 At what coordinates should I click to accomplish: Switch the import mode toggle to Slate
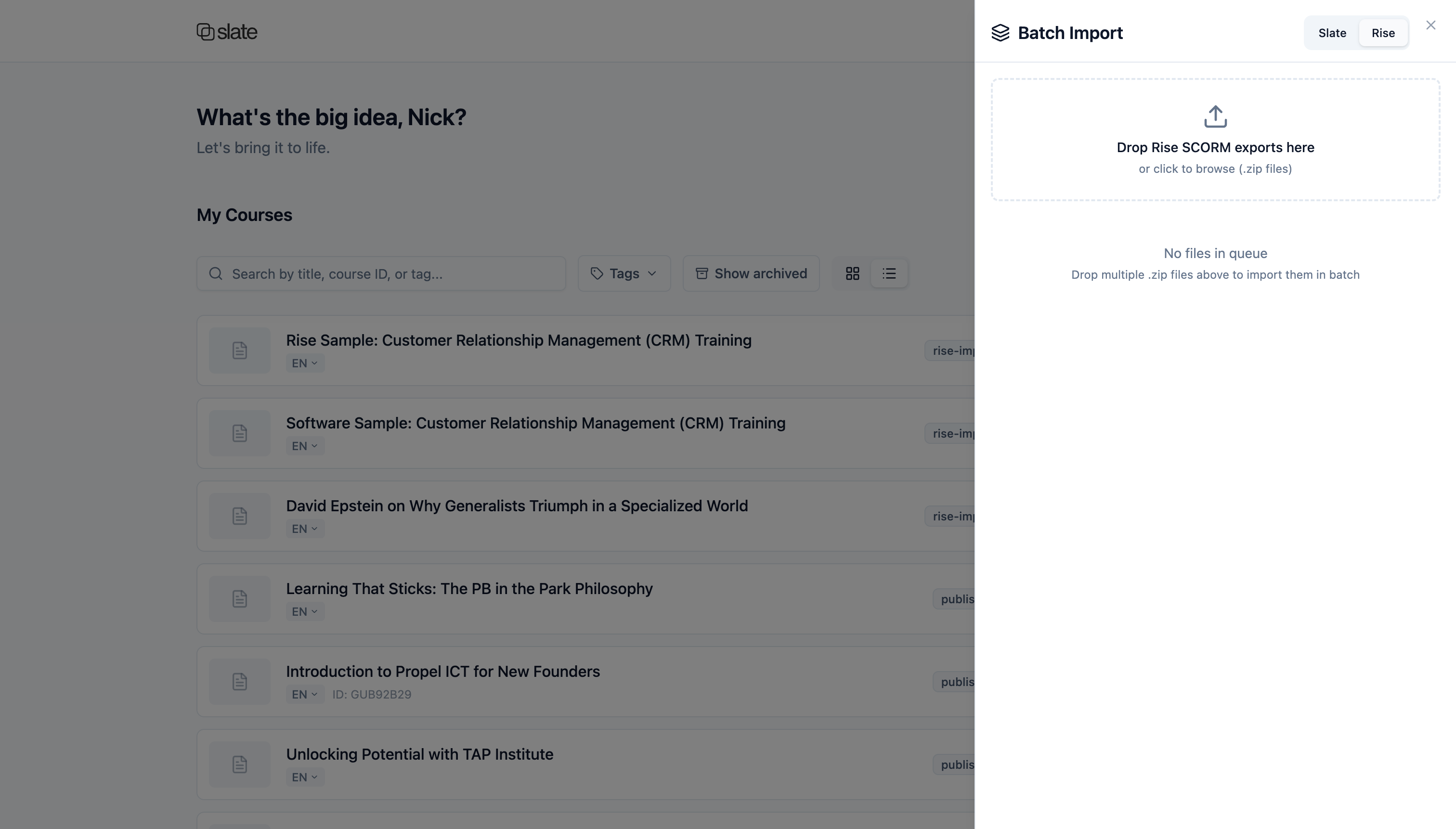[x=1331, y=32]
